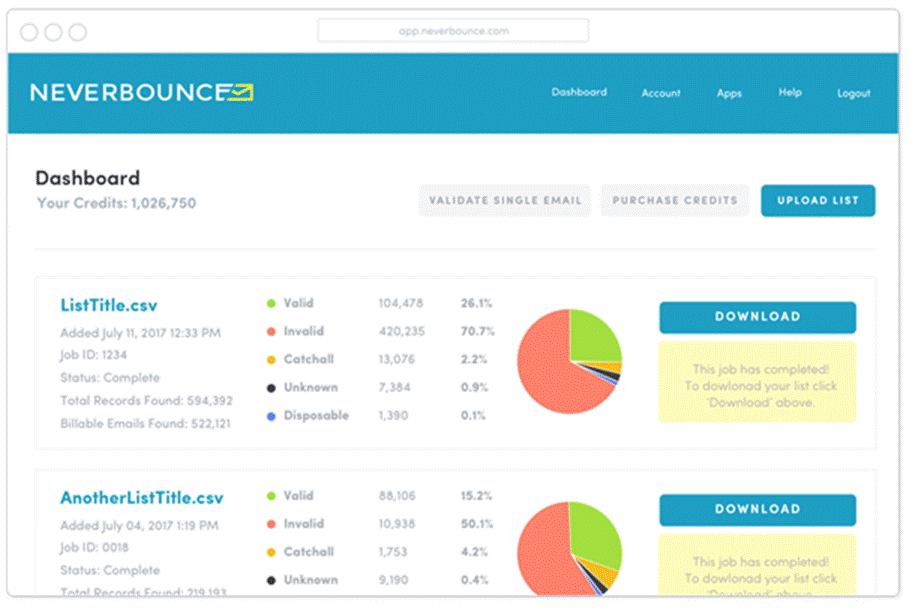The height and width of the screenshot is (612, 909).
Task: Click the orange Catchall dot for ListTitle.csv
Action: click(x=270, y=360)
